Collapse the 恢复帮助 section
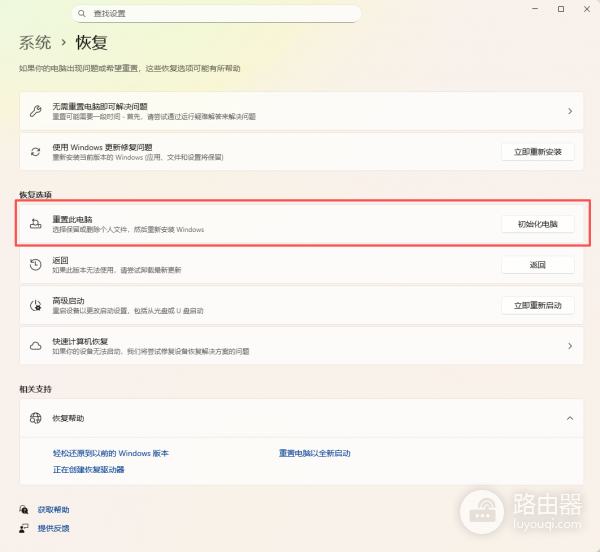The width and height of the screenshot is (600, 552). (570, 418)
